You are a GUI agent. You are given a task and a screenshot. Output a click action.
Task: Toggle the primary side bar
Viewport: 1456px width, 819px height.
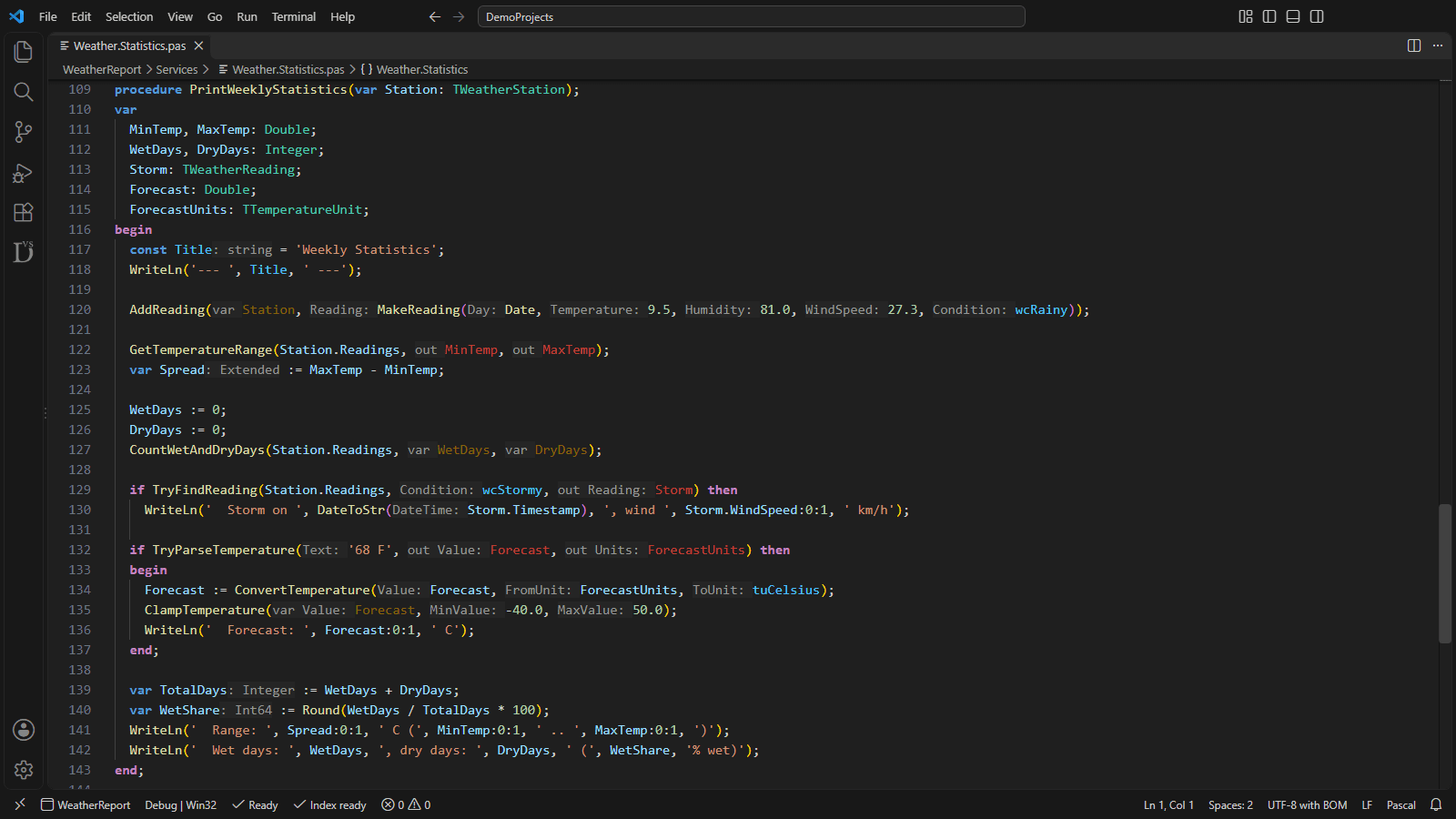click(x=1269, y=16)
